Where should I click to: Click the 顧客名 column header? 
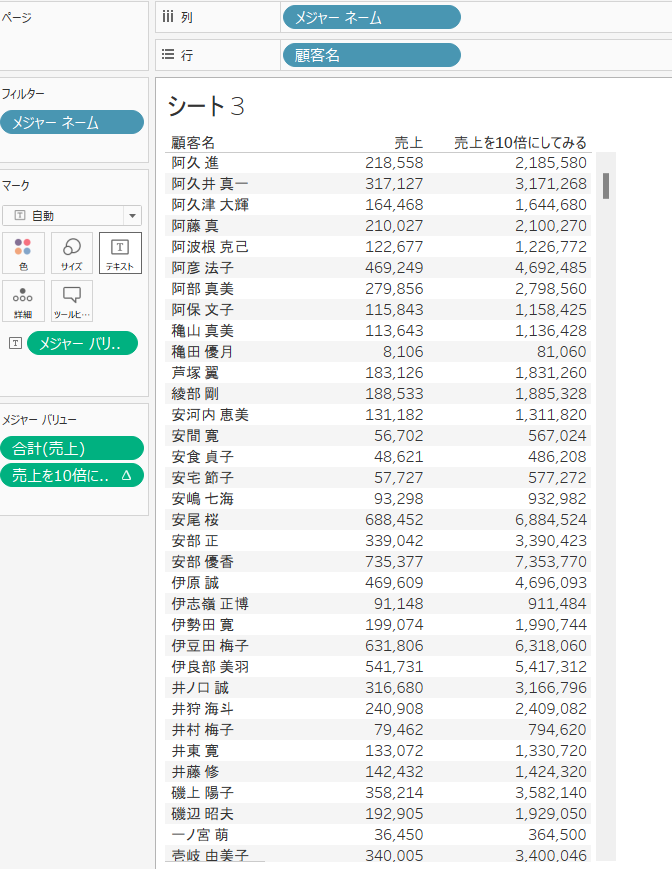[193, 143]
